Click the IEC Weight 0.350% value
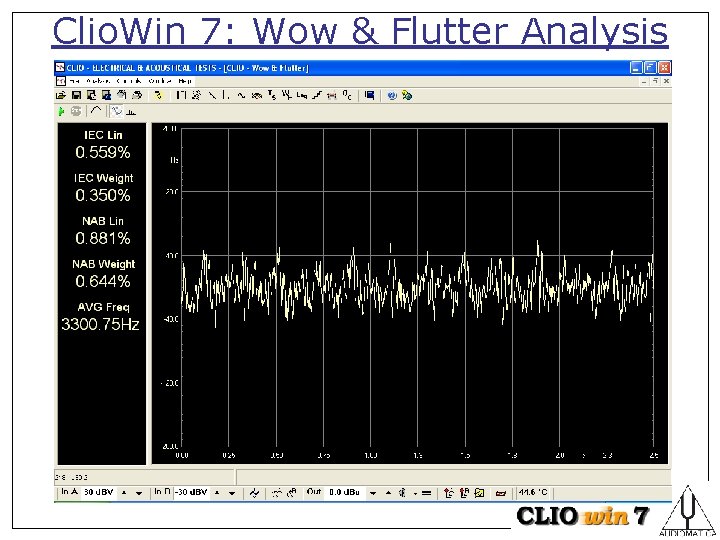720x540 pixels. [103, 196]
